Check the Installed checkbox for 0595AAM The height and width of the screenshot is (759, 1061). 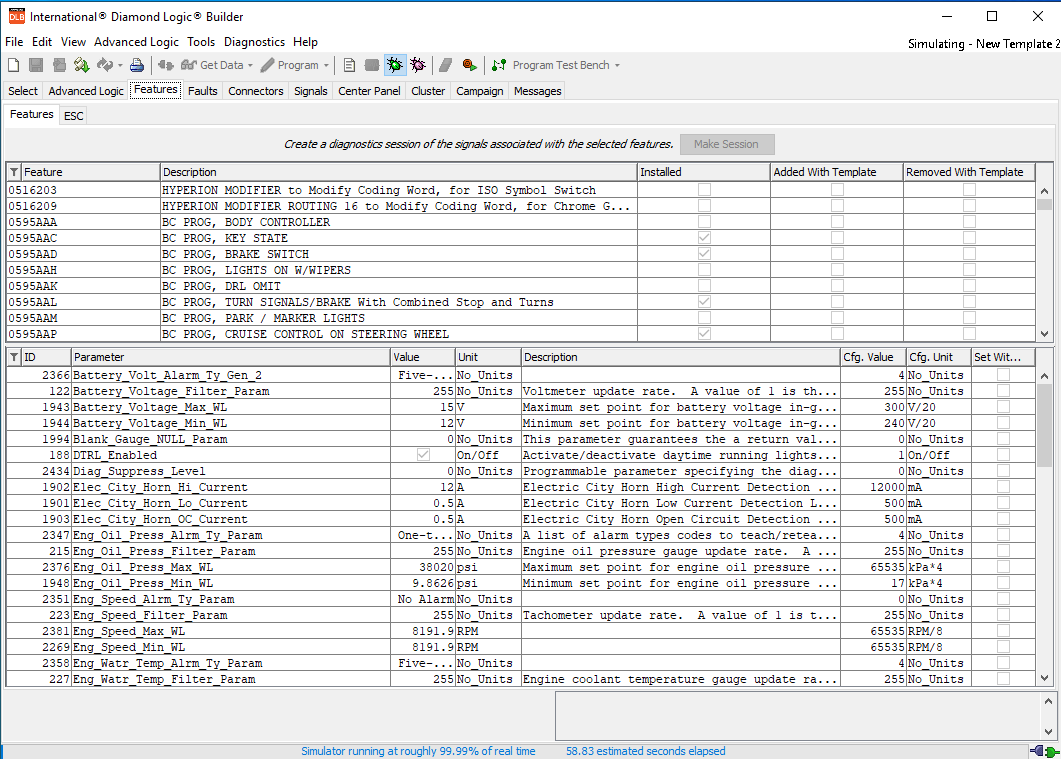click(x=703, y=318)
